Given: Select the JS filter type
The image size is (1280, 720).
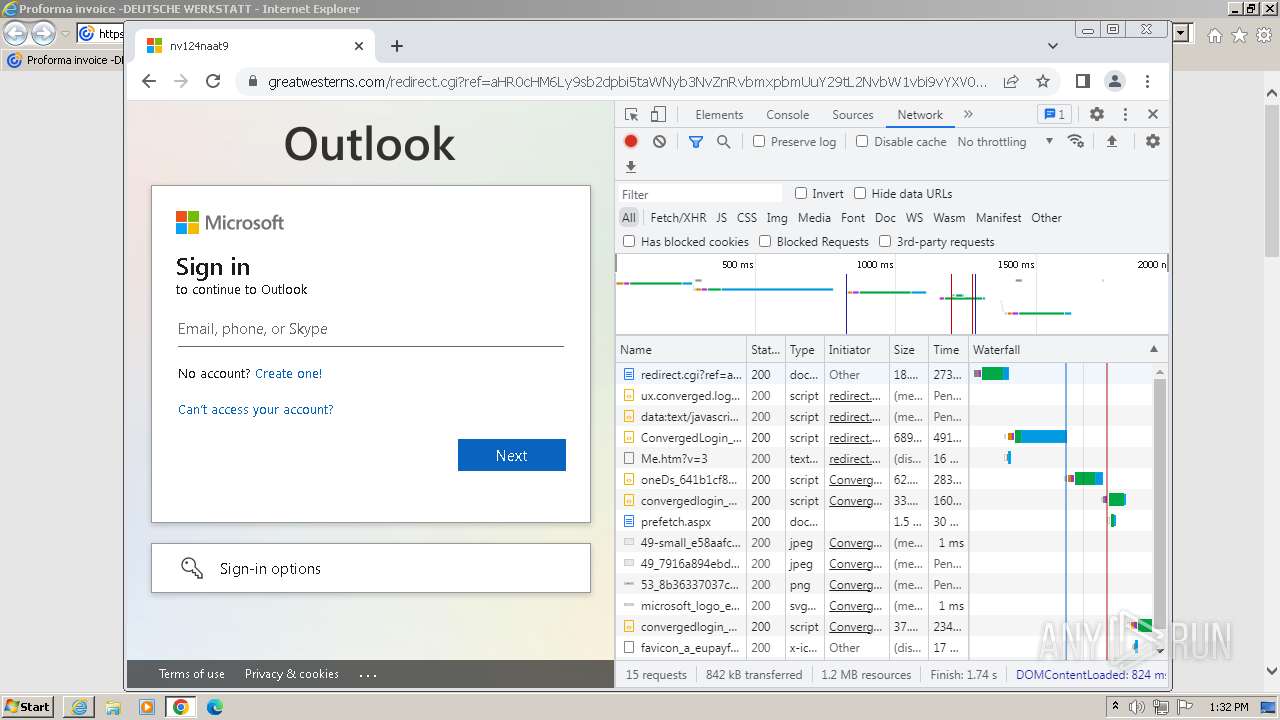Looking at the screenshot, I should coord(721,217).
